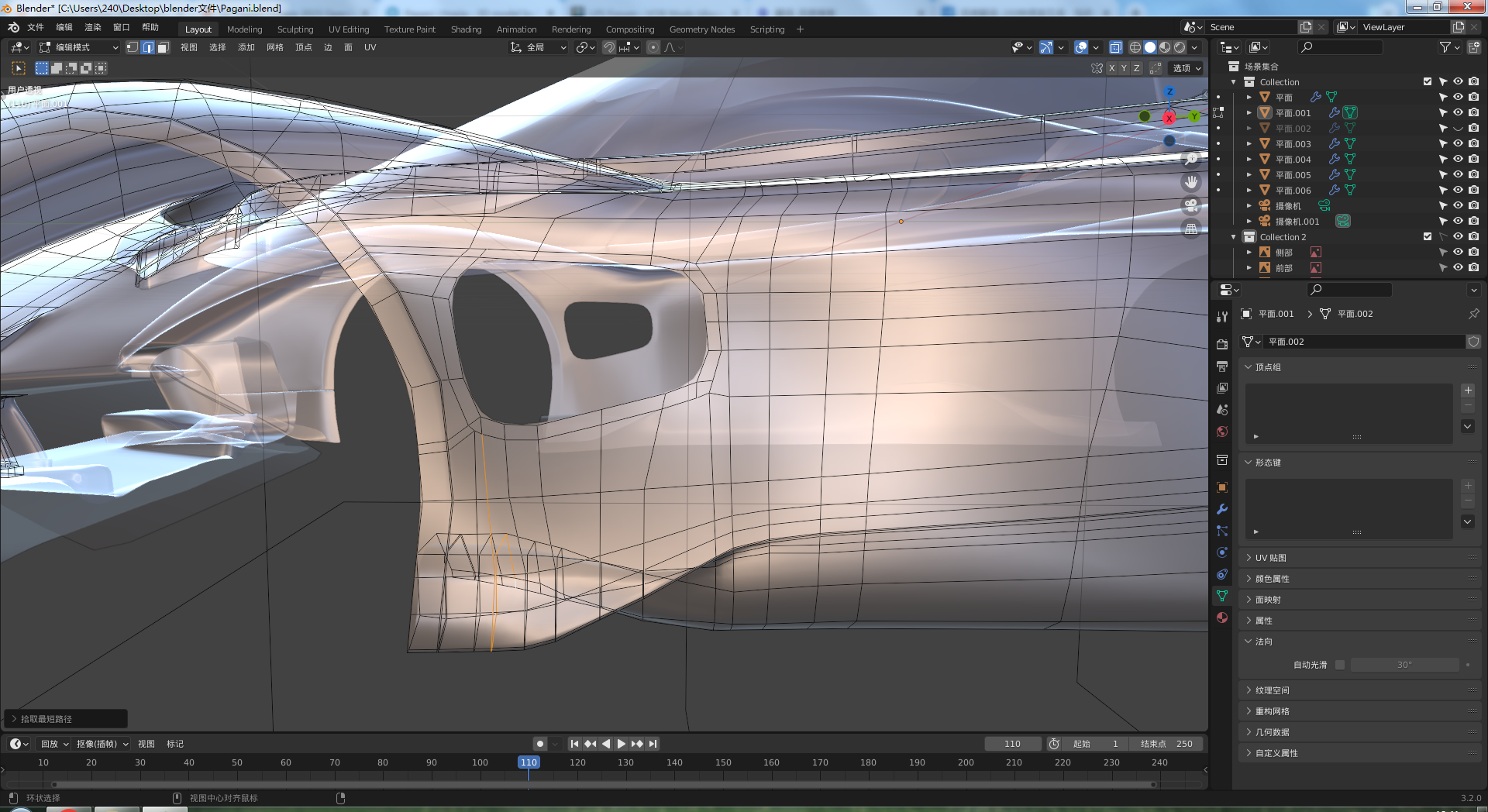Collapse the Collection tree in outliner
Screen dimensions: 1488x812
[x=1234, y=82]
